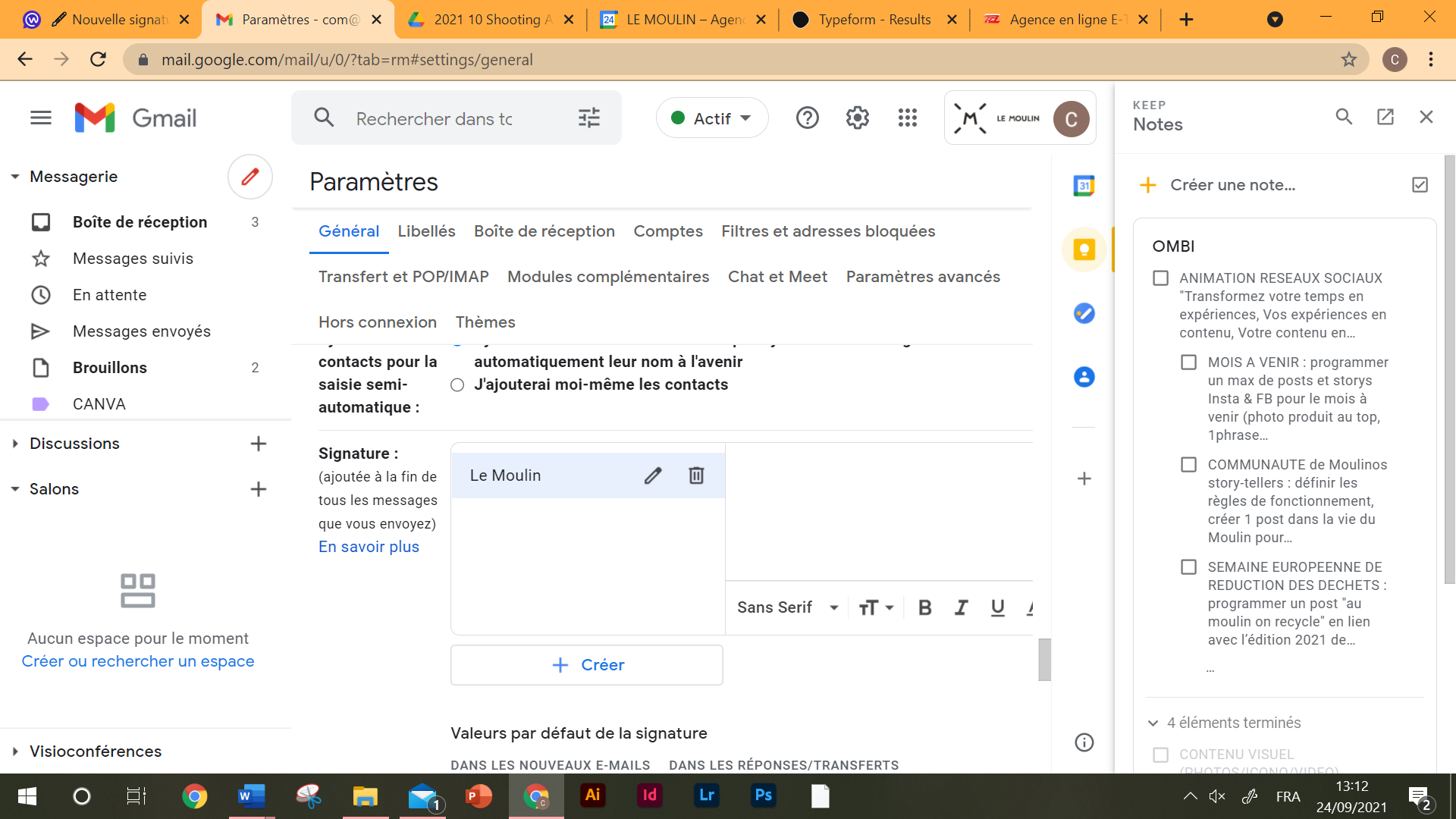Select "J'ajouterai moi-même les contacts" option
This screenshot has height=819, width=1456.
pos(457,385)
